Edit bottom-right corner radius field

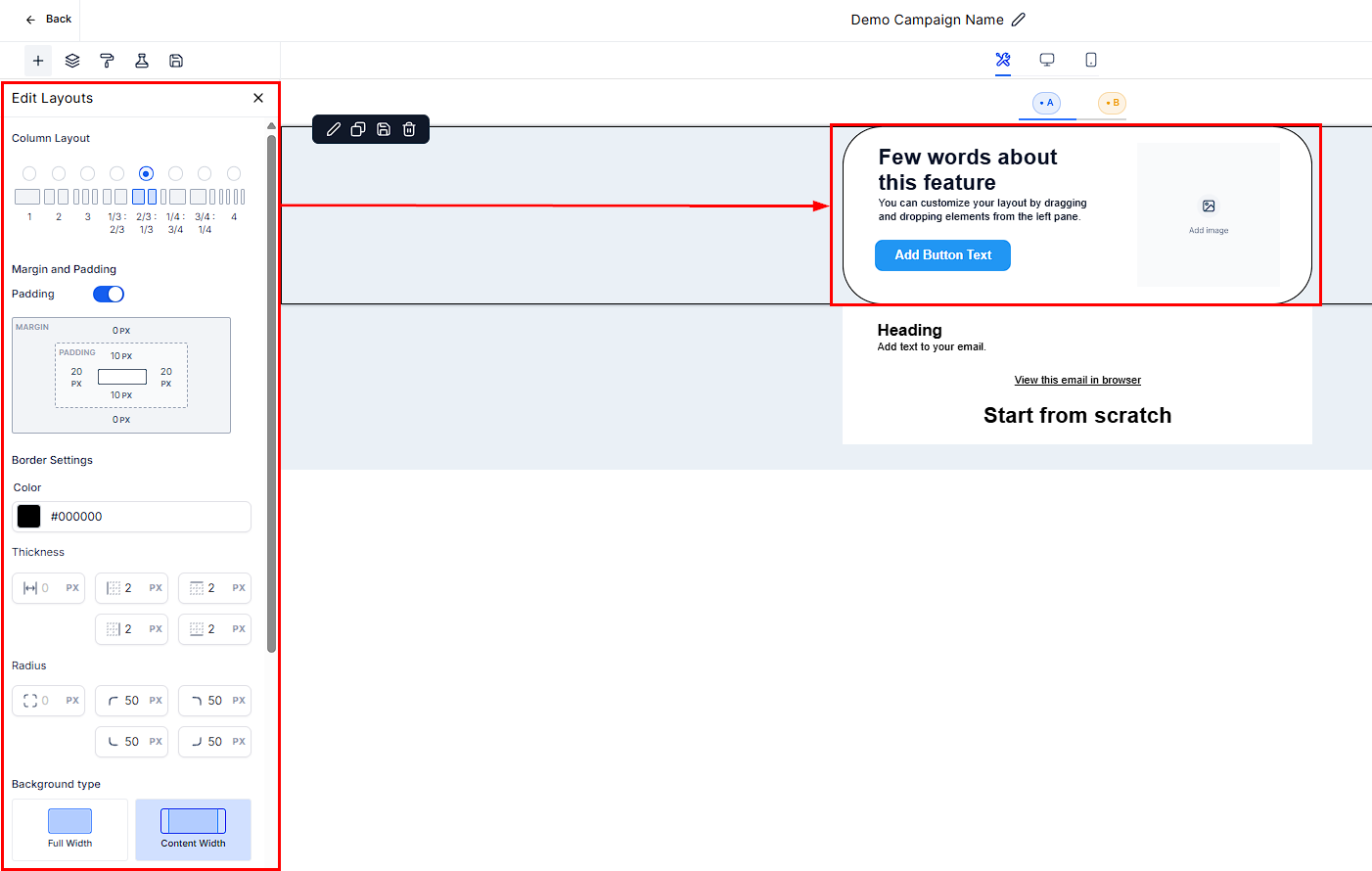tap(215, 742)
